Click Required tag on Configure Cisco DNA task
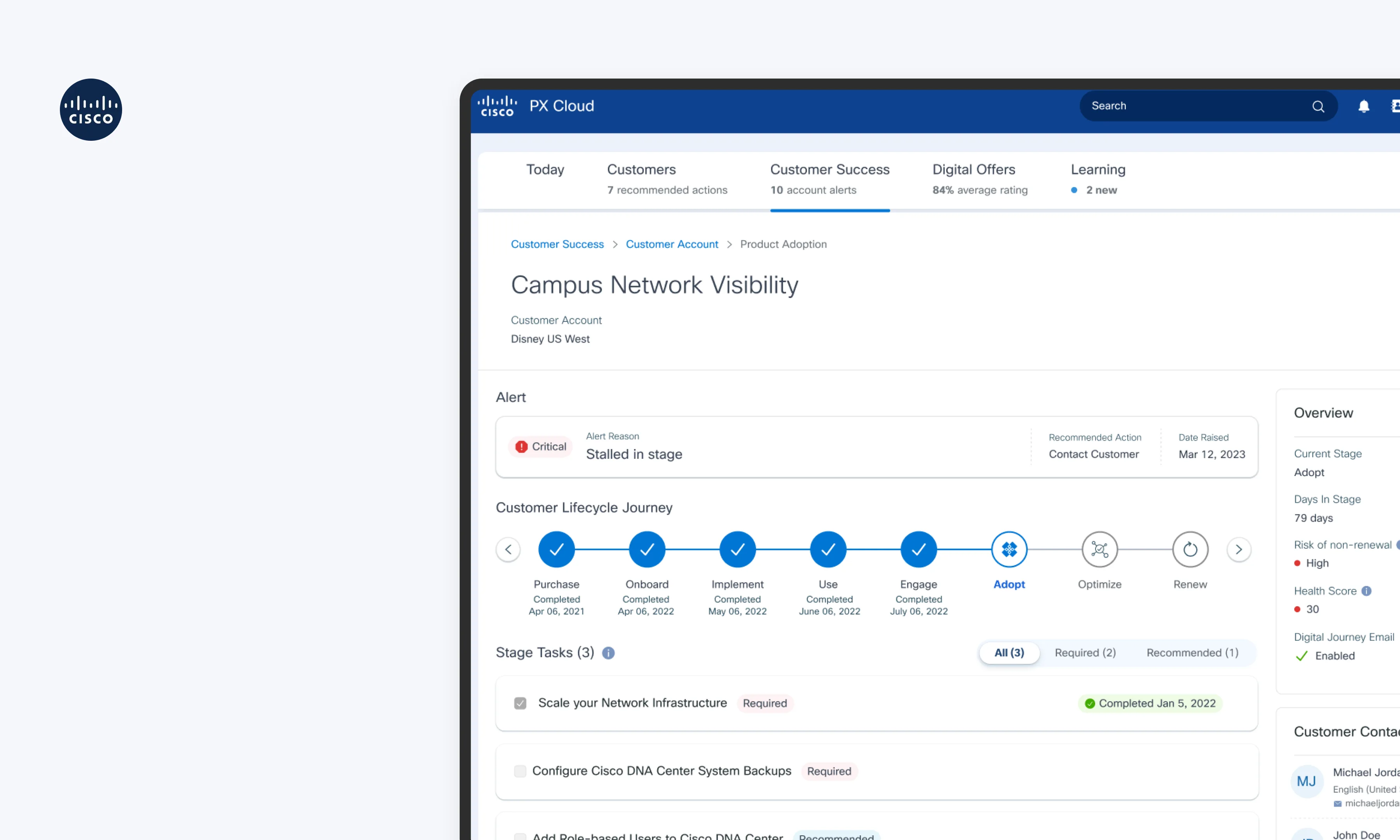The height and width of the screenshot is (840, 1400). coord(829,772)
